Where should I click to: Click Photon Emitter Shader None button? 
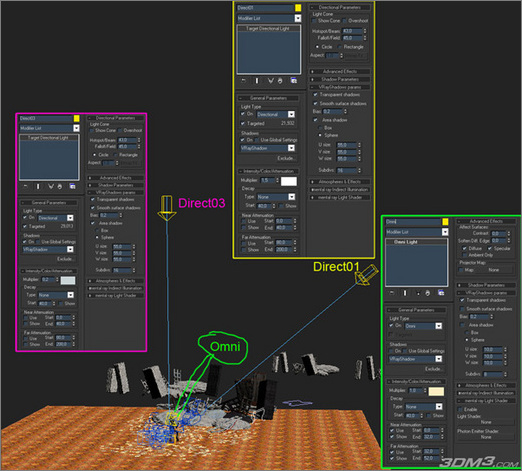point(486,437)
